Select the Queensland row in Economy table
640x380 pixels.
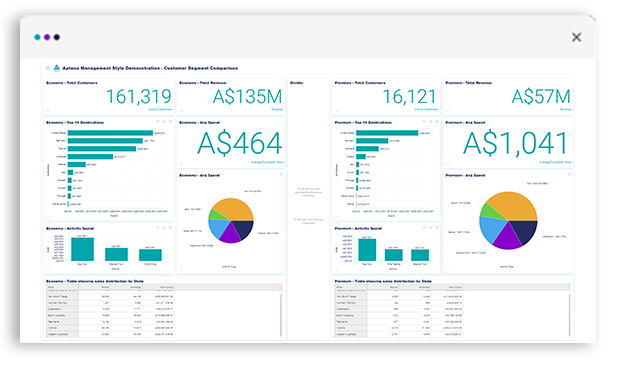[110, 309]
